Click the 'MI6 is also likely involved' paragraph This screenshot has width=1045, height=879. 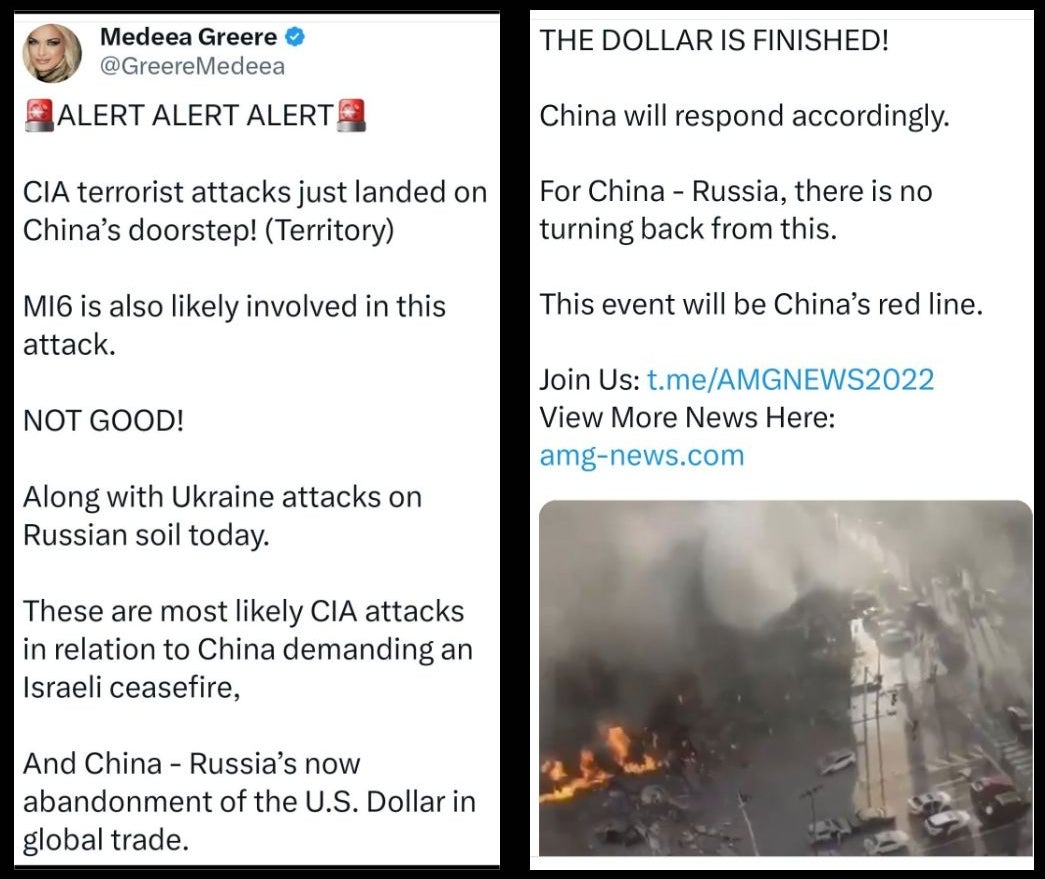click(235, 325)
